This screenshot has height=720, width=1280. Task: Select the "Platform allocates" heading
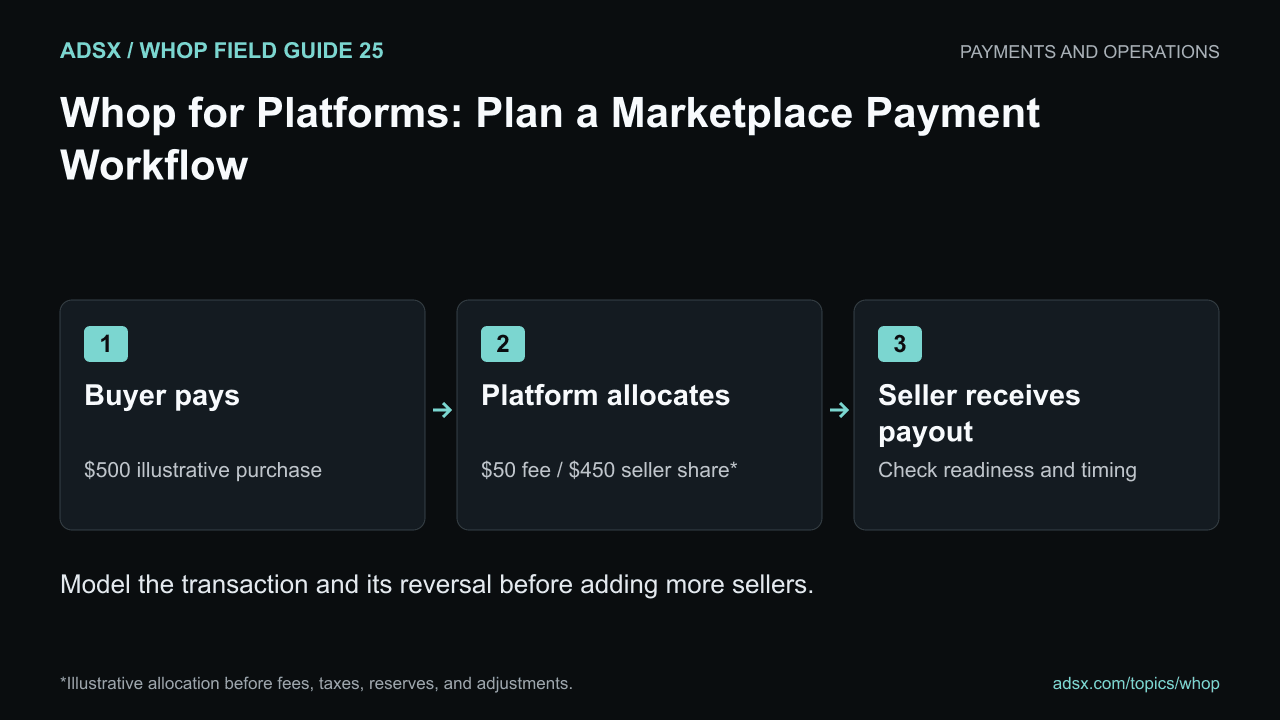pyautogui.click(x=605, y=395)
